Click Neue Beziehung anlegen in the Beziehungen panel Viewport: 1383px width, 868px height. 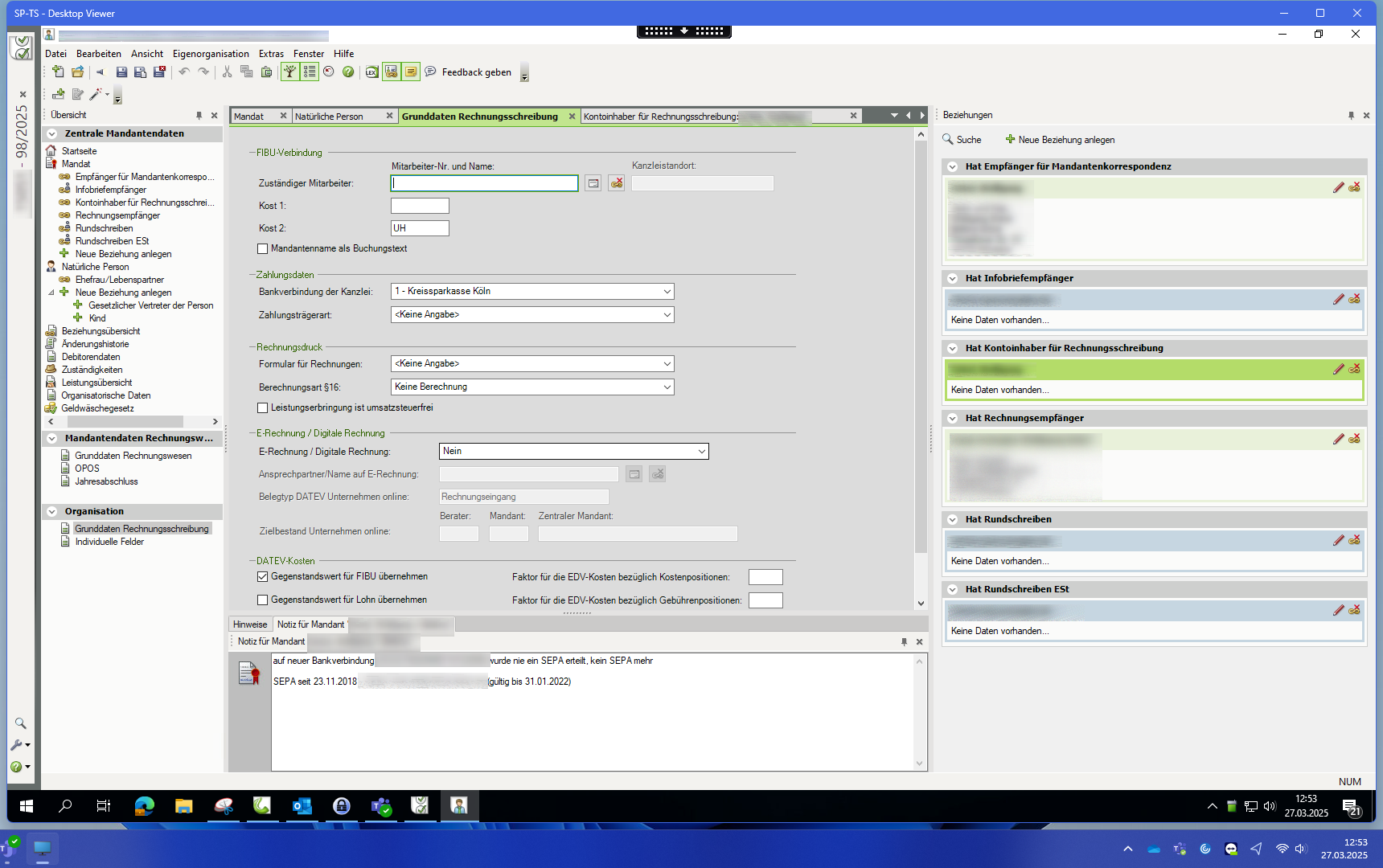click(x=1060, y=140)
